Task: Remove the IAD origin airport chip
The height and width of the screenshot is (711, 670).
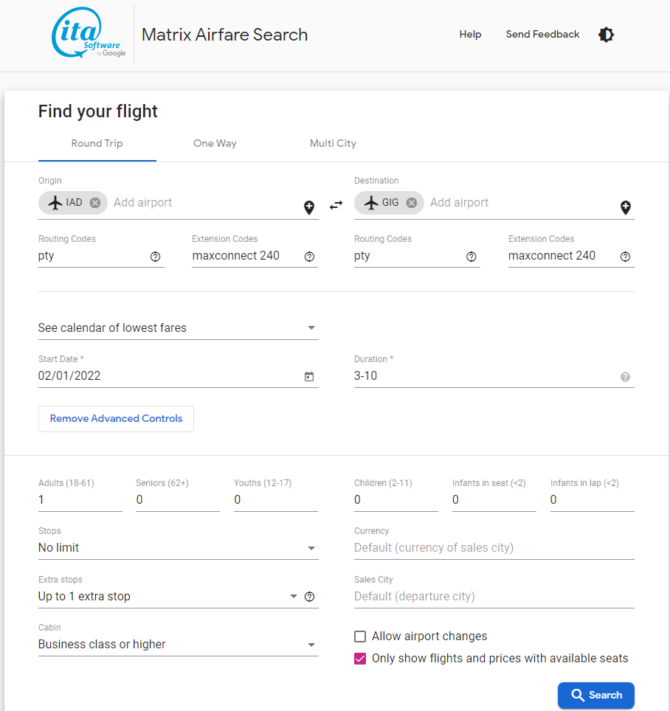Action: pyautogui.click(x=95, y=203)
